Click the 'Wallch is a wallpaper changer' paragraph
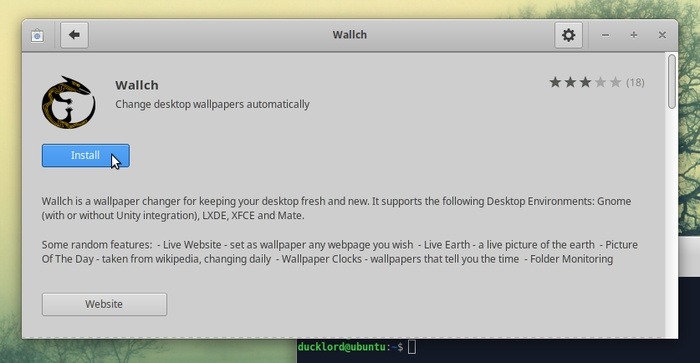 tap(336, 208)
